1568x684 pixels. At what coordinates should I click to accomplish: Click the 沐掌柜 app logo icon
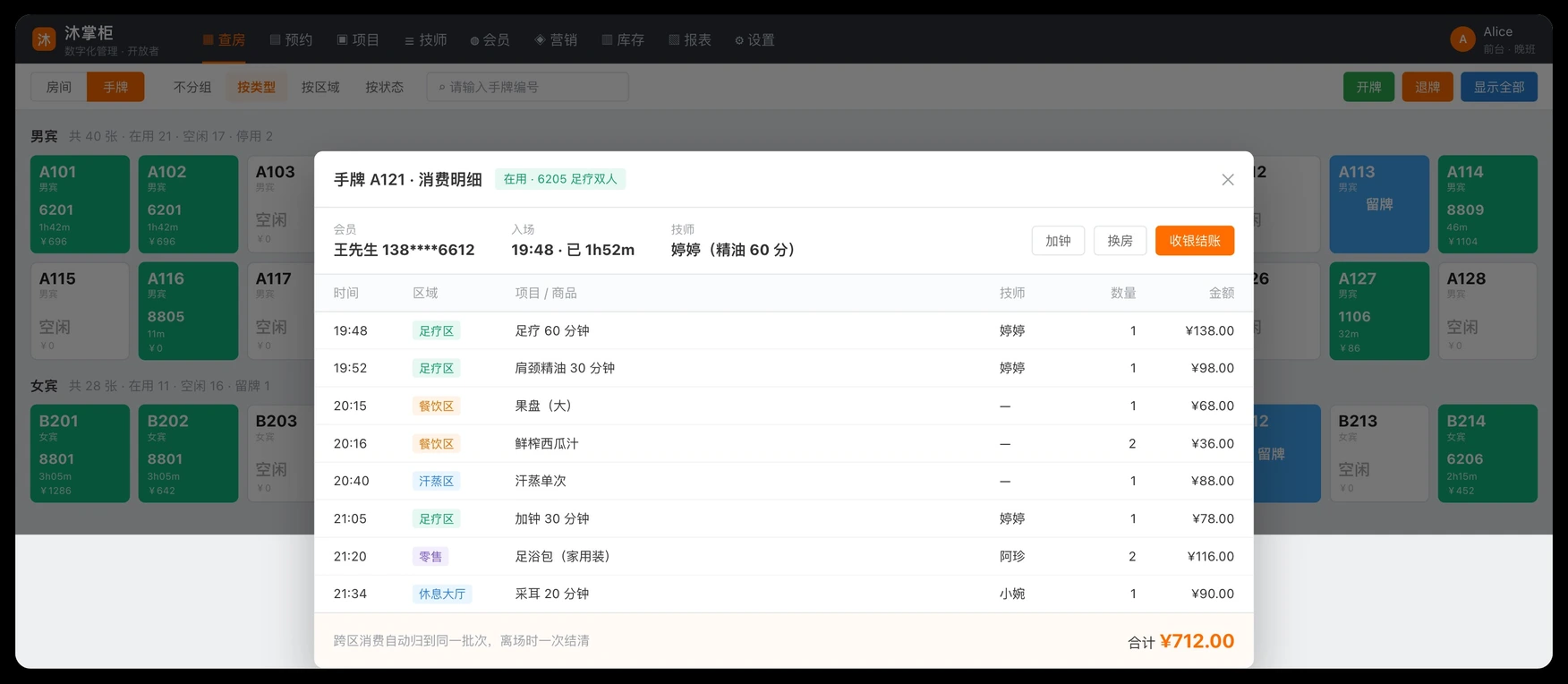coord(44,39)
